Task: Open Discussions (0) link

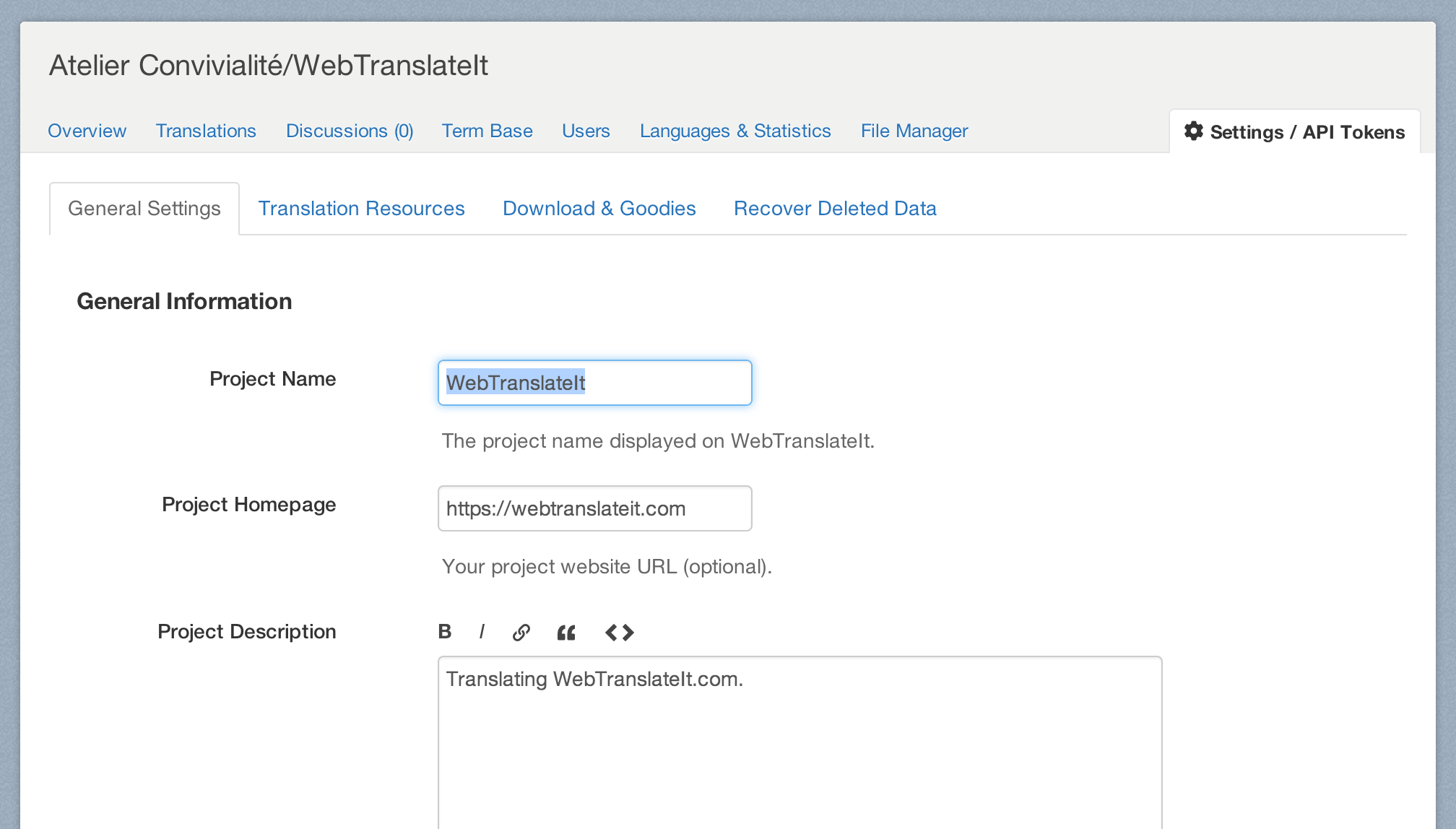Action: pos(350,131)
